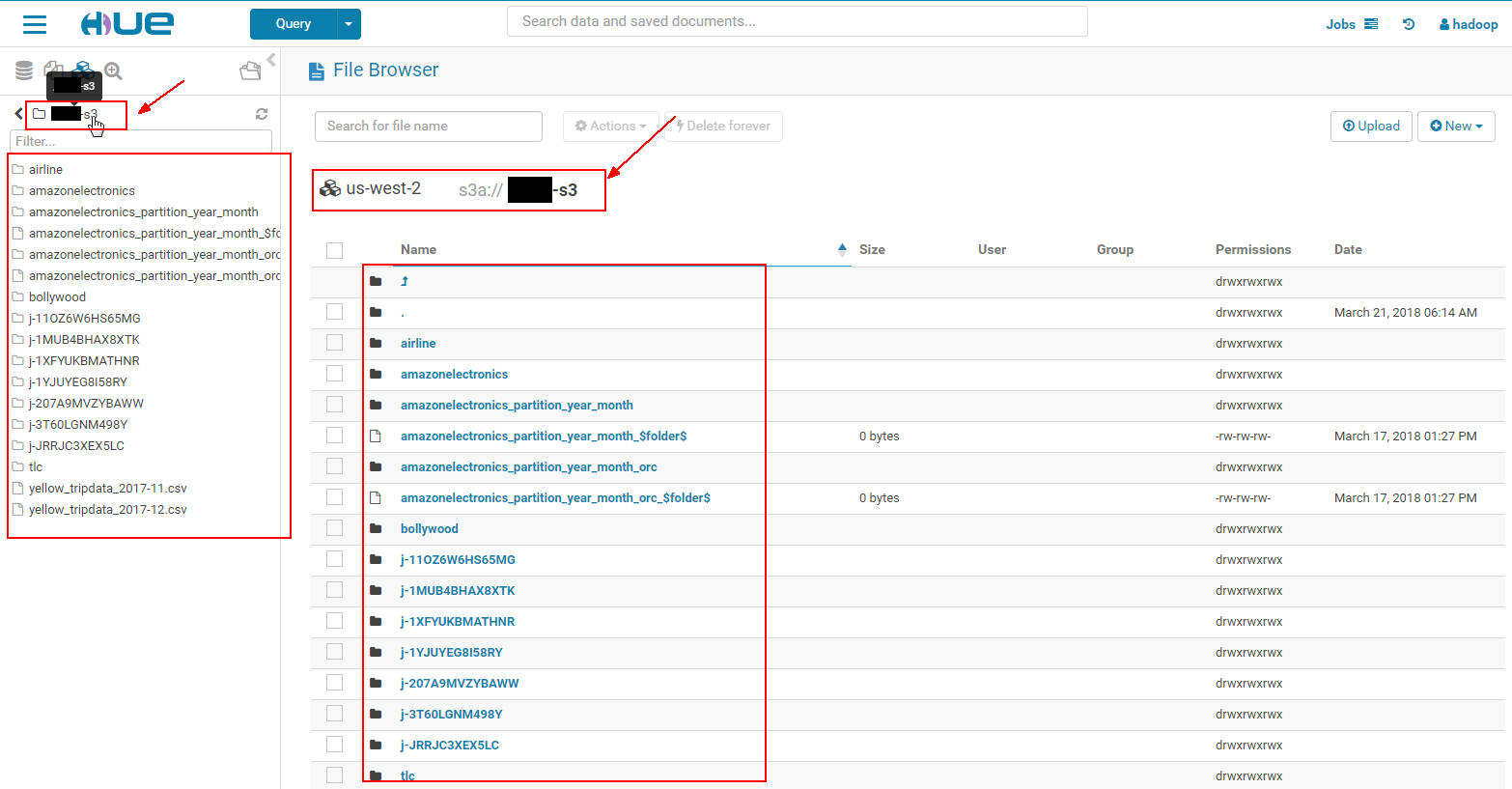This screenshot has width=1512, height=789.
Task: Open the Actions dropdown
Action: point(610,126)
